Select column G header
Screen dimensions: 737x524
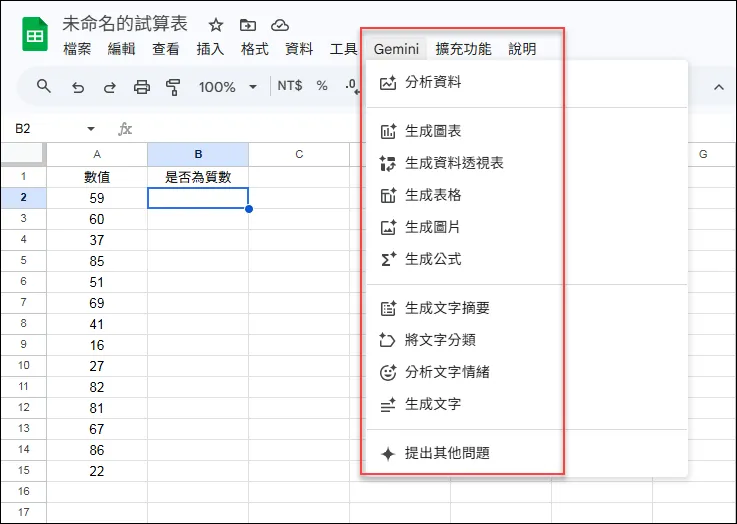tap(703, 155)
